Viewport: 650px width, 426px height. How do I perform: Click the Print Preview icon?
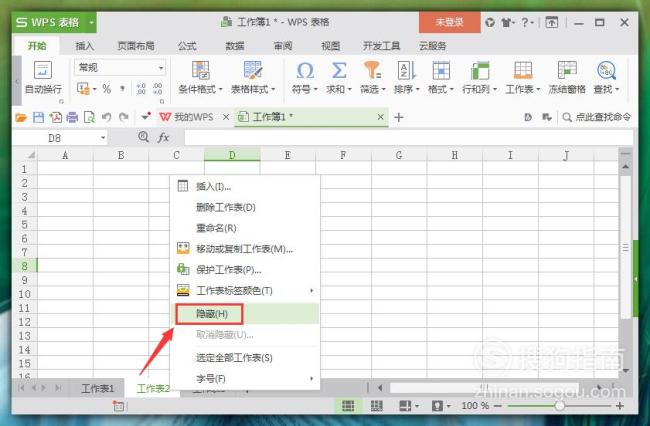click(89, 117)
